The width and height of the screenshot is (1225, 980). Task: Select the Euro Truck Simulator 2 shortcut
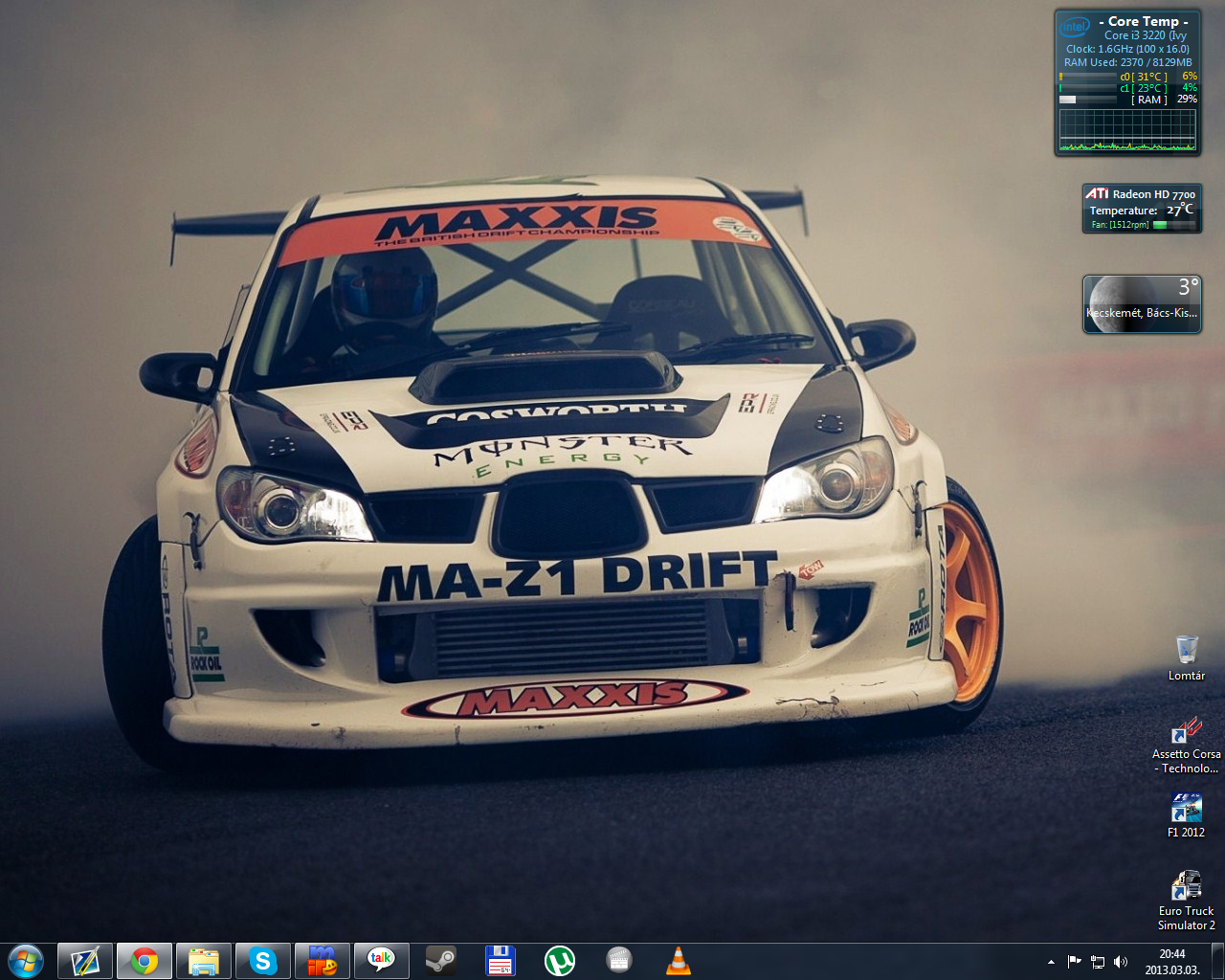1187,900
